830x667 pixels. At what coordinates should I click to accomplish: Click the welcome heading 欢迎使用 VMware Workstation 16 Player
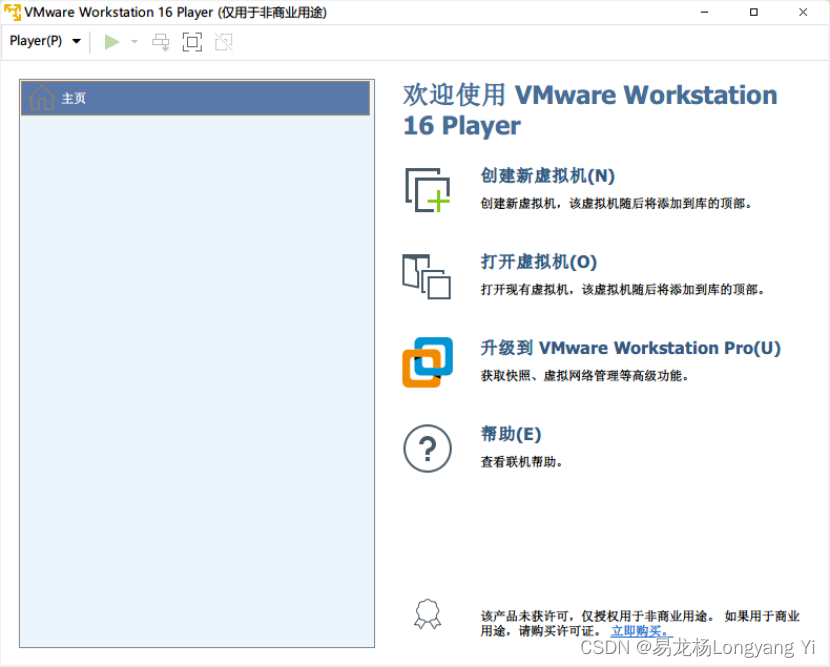(590, 110)
